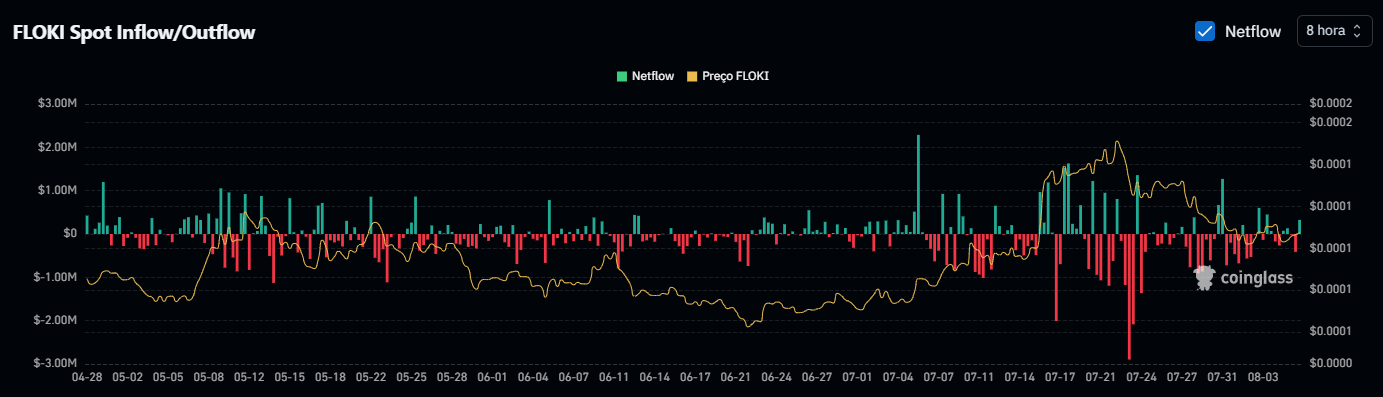Click the $2.00M axis label
Image resolution: width=1383 pixels, height=397 pixels.
click(x=57, y=147)
